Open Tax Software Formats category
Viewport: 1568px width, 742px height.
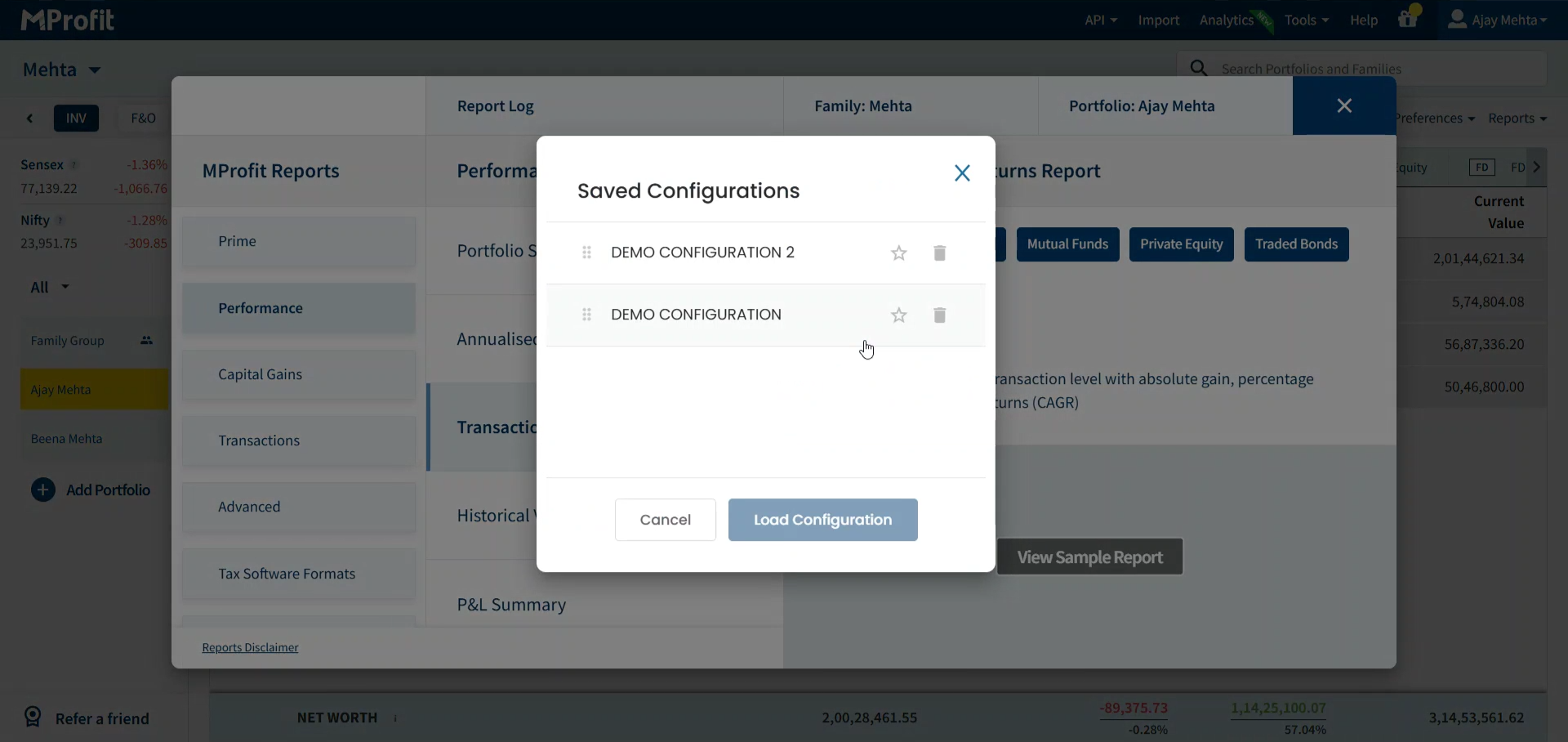click(x=299, y=574)
